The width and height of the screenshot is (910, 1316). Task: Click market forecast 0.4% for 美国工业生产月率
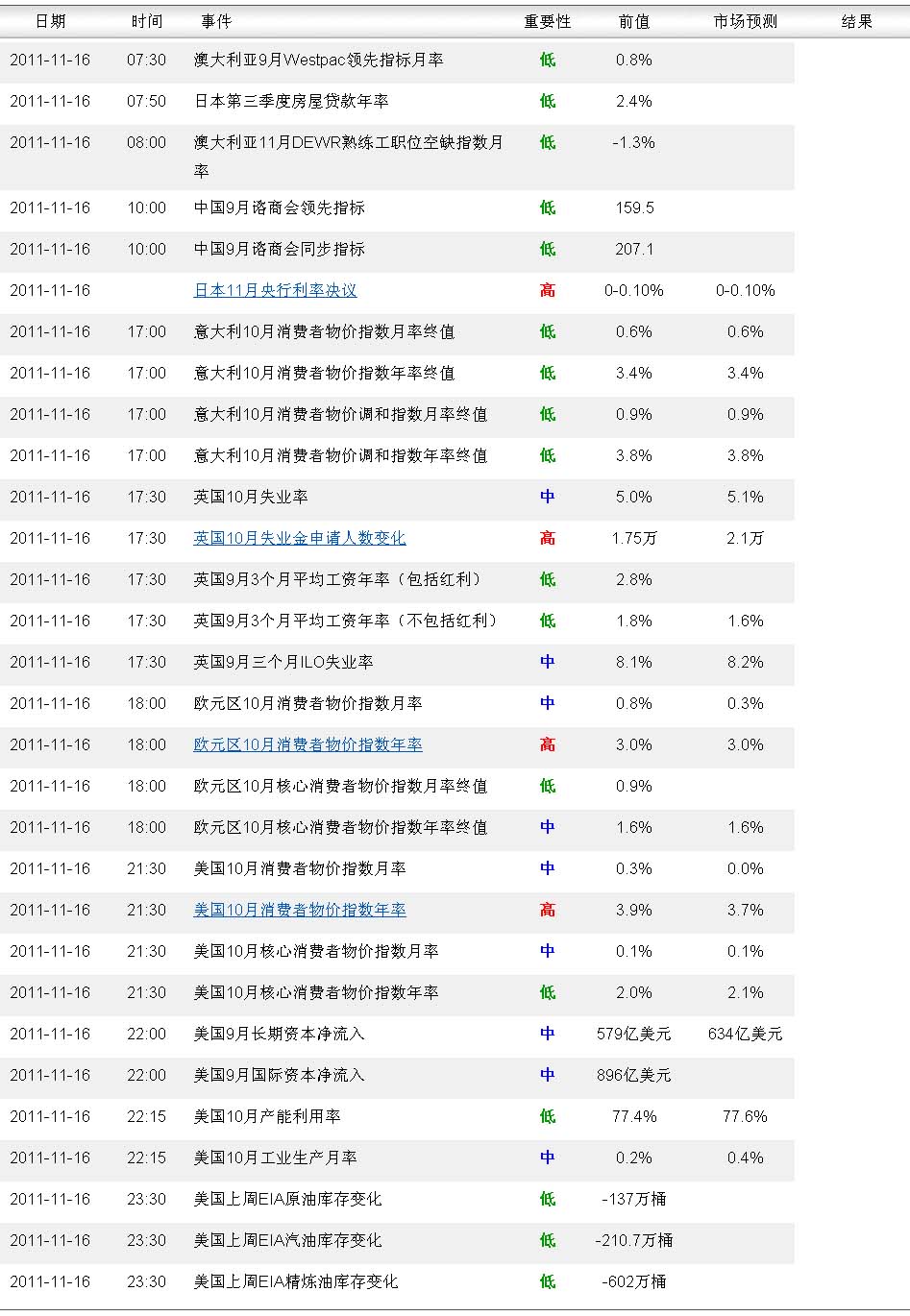tap(745, 1158)
